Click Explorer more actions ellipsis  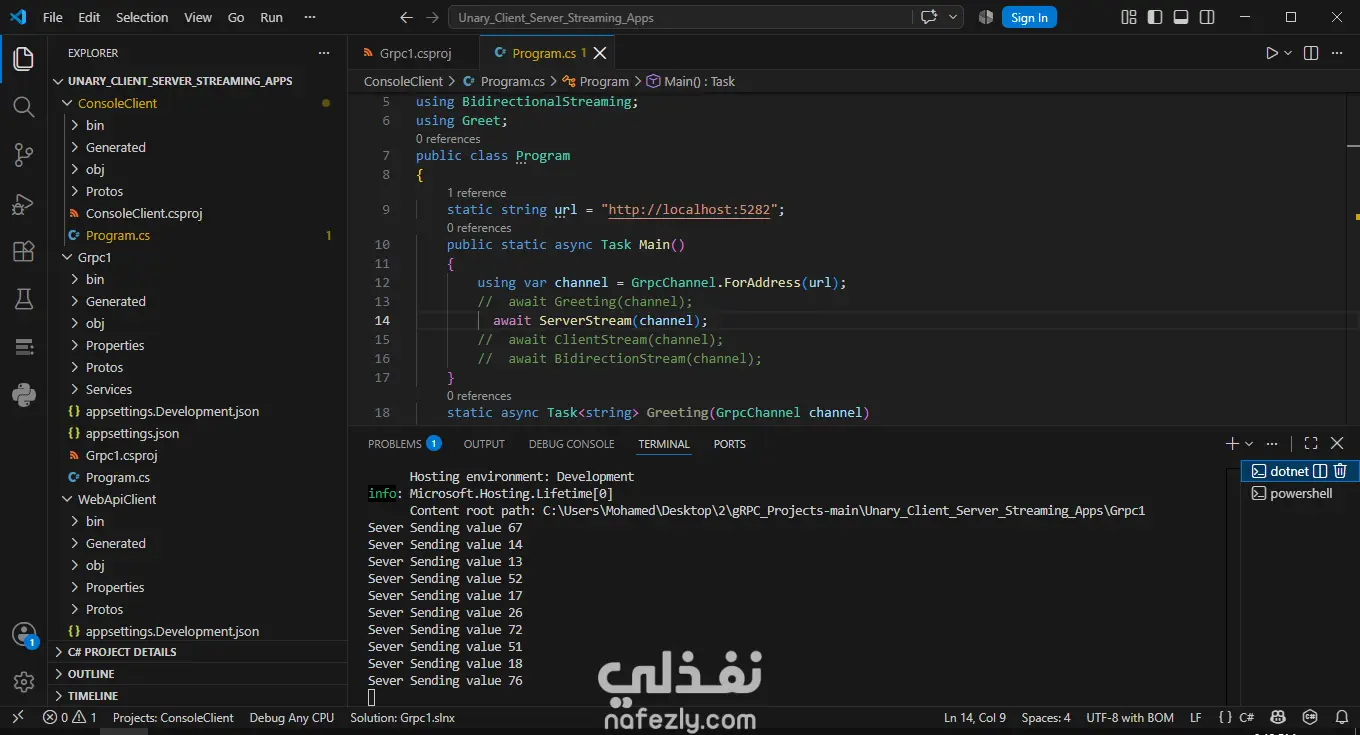(323, 53)
